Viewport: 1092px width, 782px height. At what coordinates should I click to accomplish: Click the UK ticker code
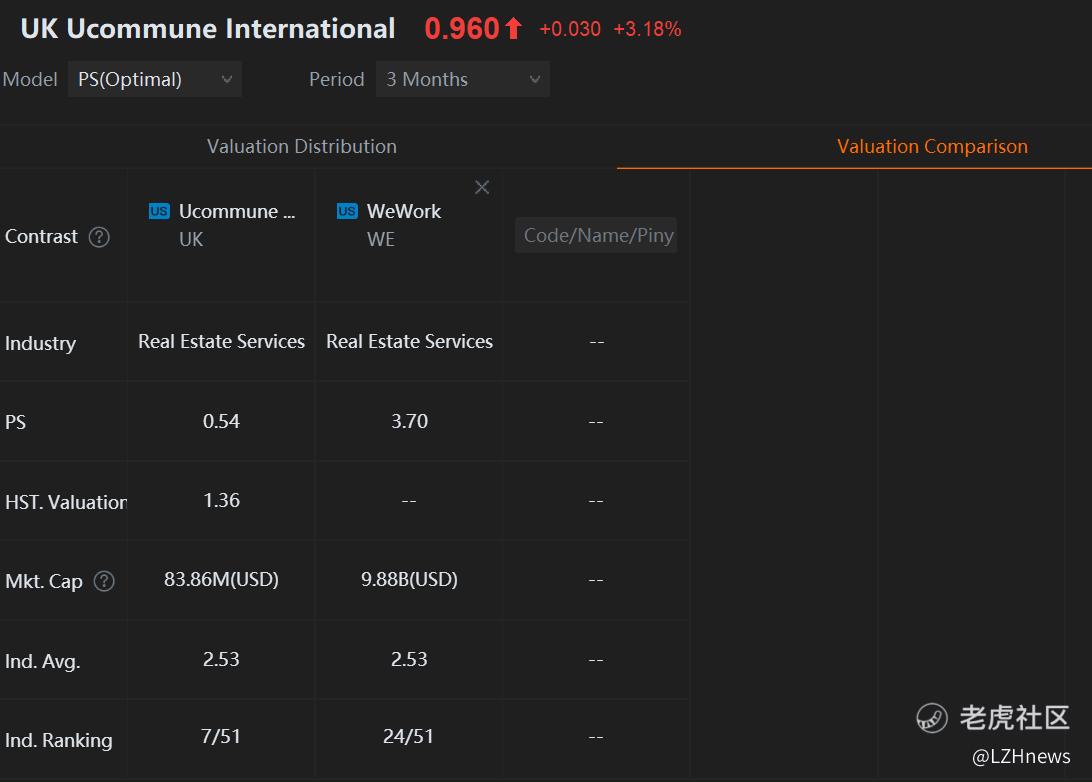click(191, 240)
